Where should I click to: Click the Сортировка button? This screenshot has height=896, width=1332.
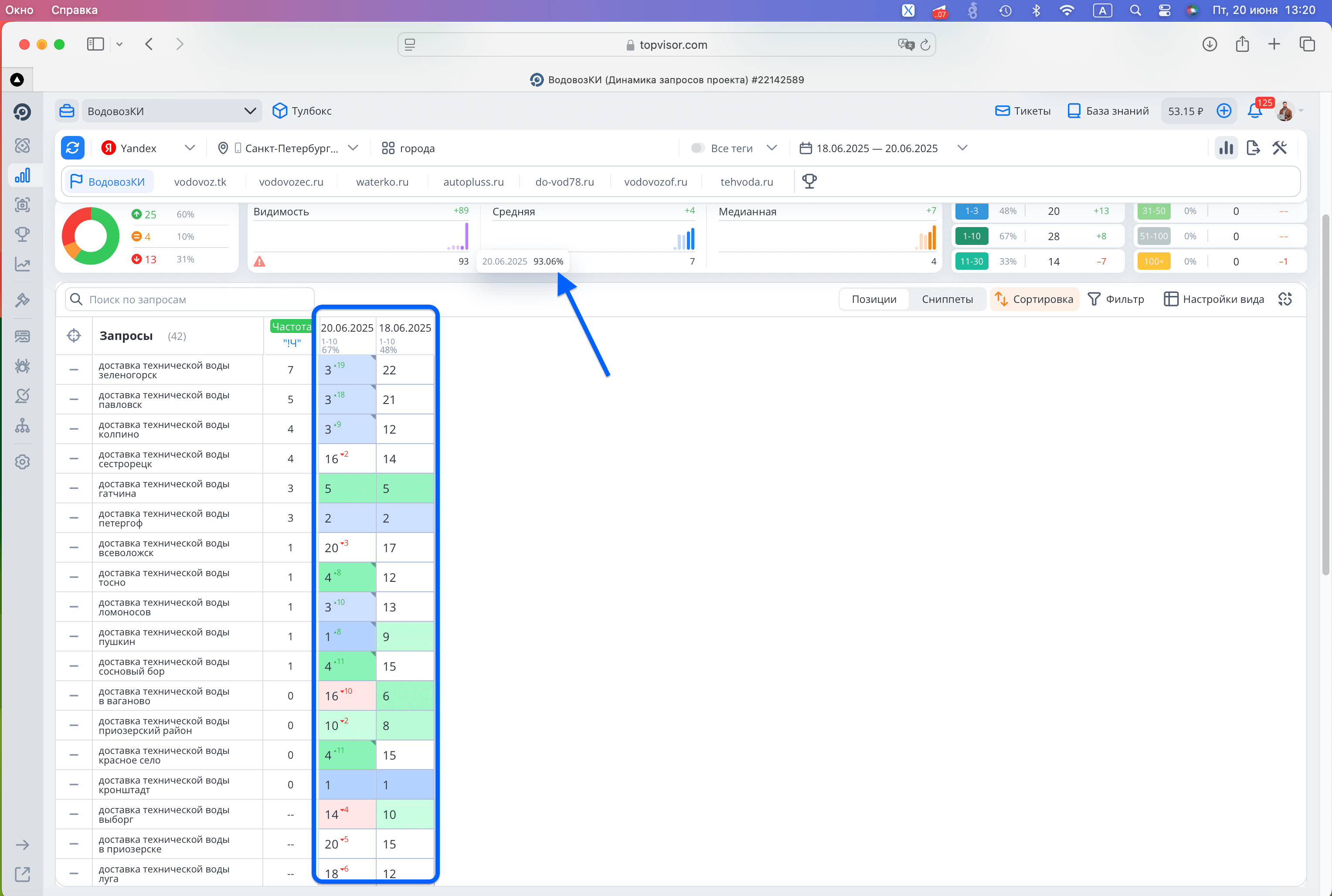[1034, 299]
